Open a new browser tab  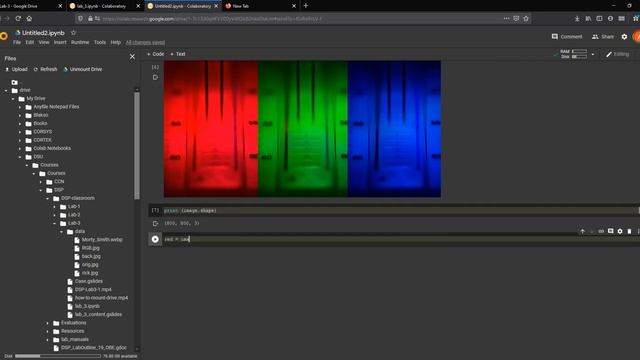(306, 6)
